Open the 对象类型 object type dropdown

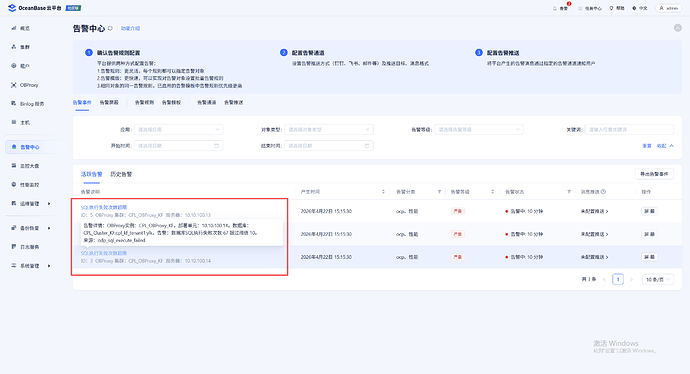pyautogui.click(x=329, y=129)
